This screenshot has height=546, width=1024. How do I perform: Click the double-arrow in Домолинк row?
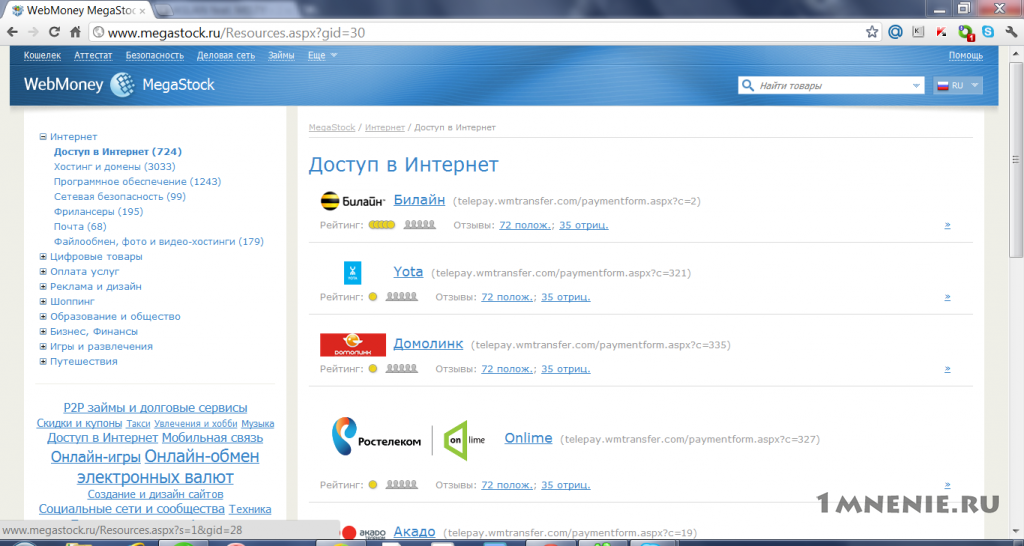coord(948,368)
